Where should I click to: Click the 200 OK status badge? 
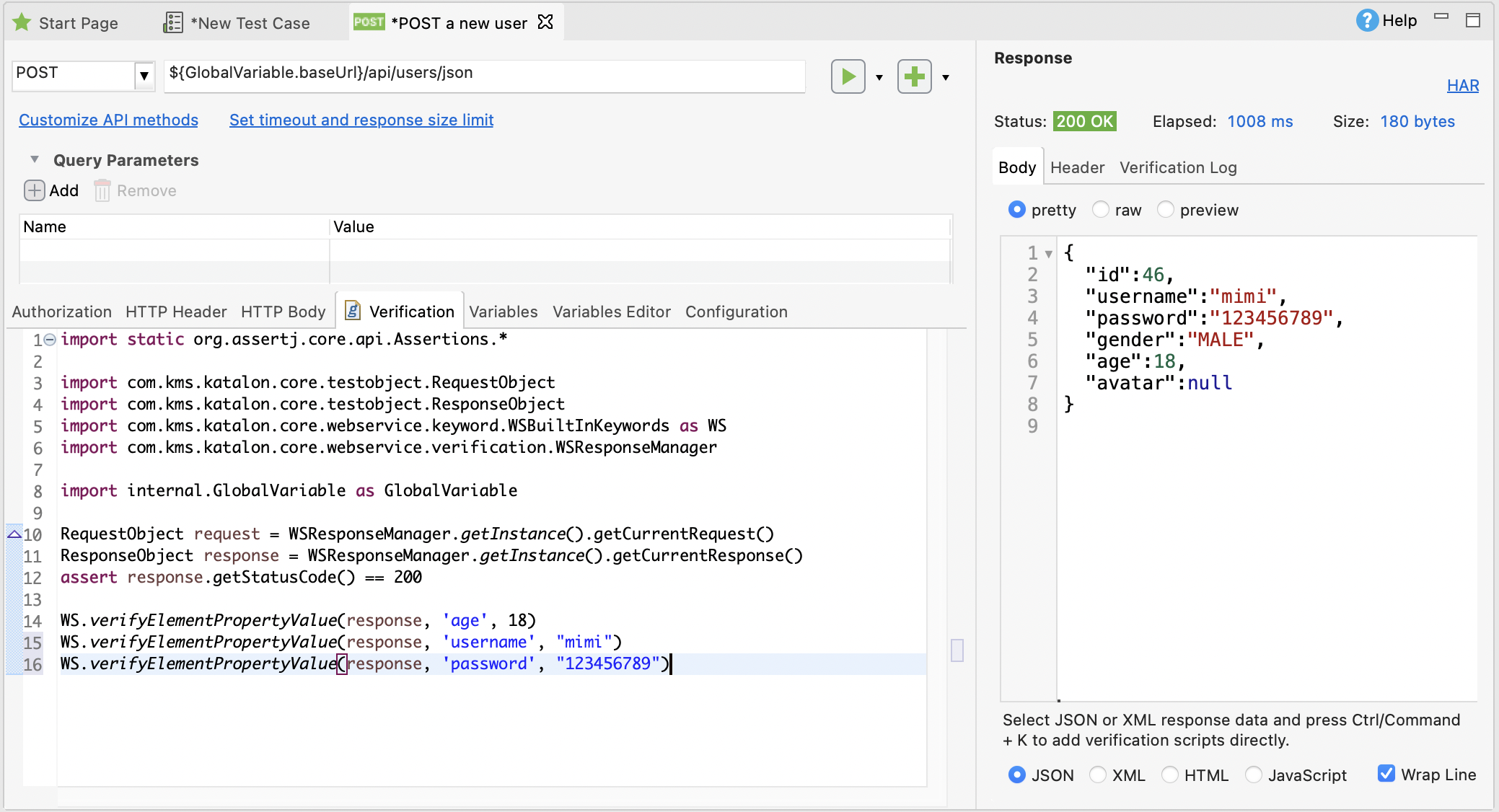(1085, 121)
